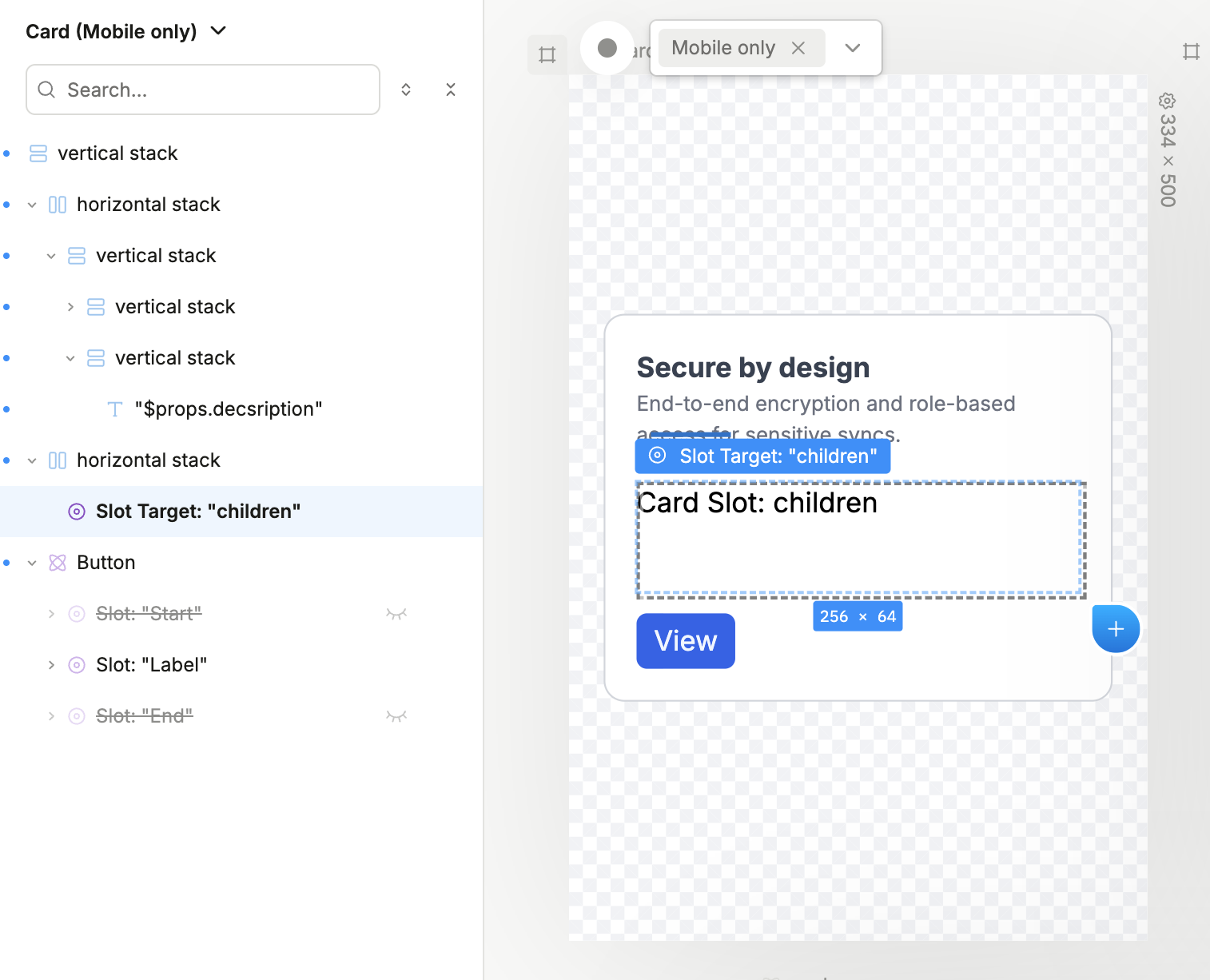Expand the Slot "Label" tree item

pos(51,665)
